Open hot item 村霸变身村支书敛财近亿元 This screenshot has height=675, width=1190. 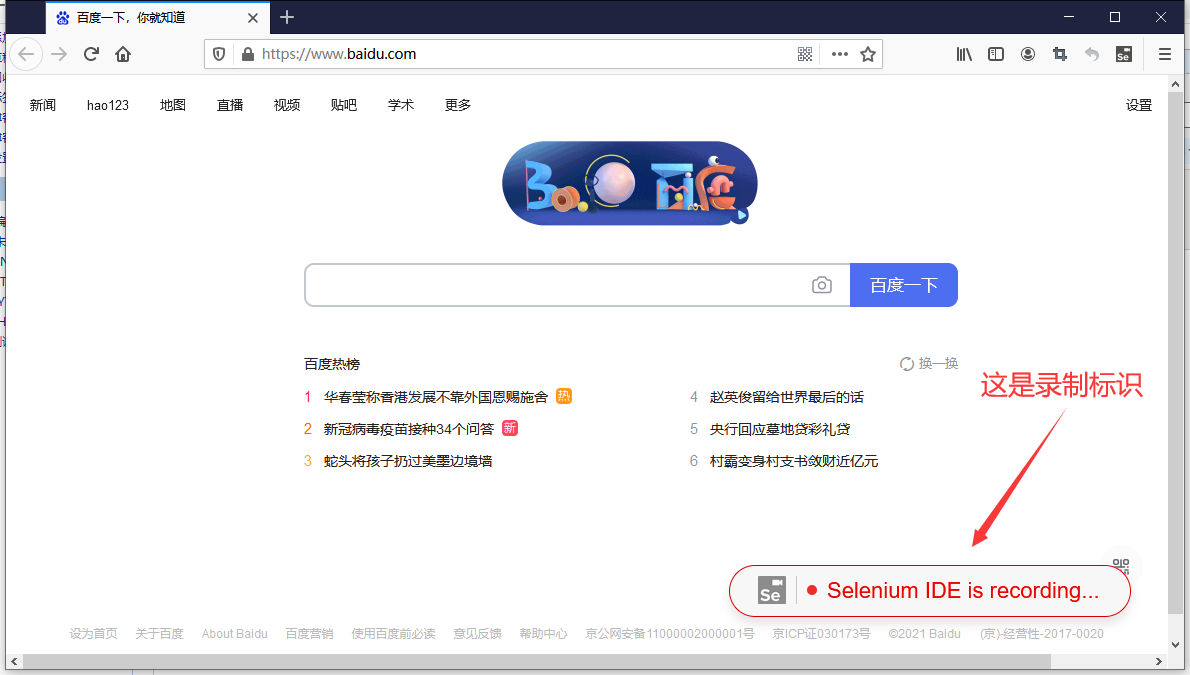794,461
